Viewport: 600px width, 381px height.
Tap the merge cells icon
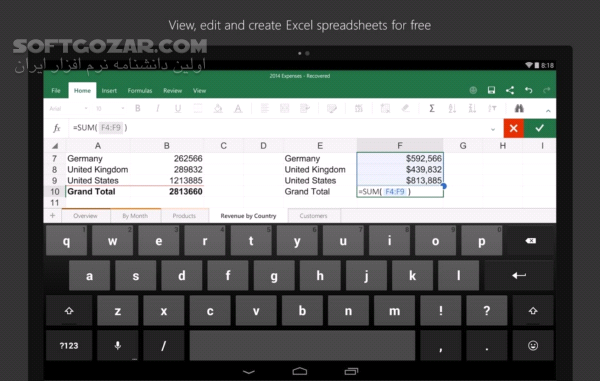284,109
